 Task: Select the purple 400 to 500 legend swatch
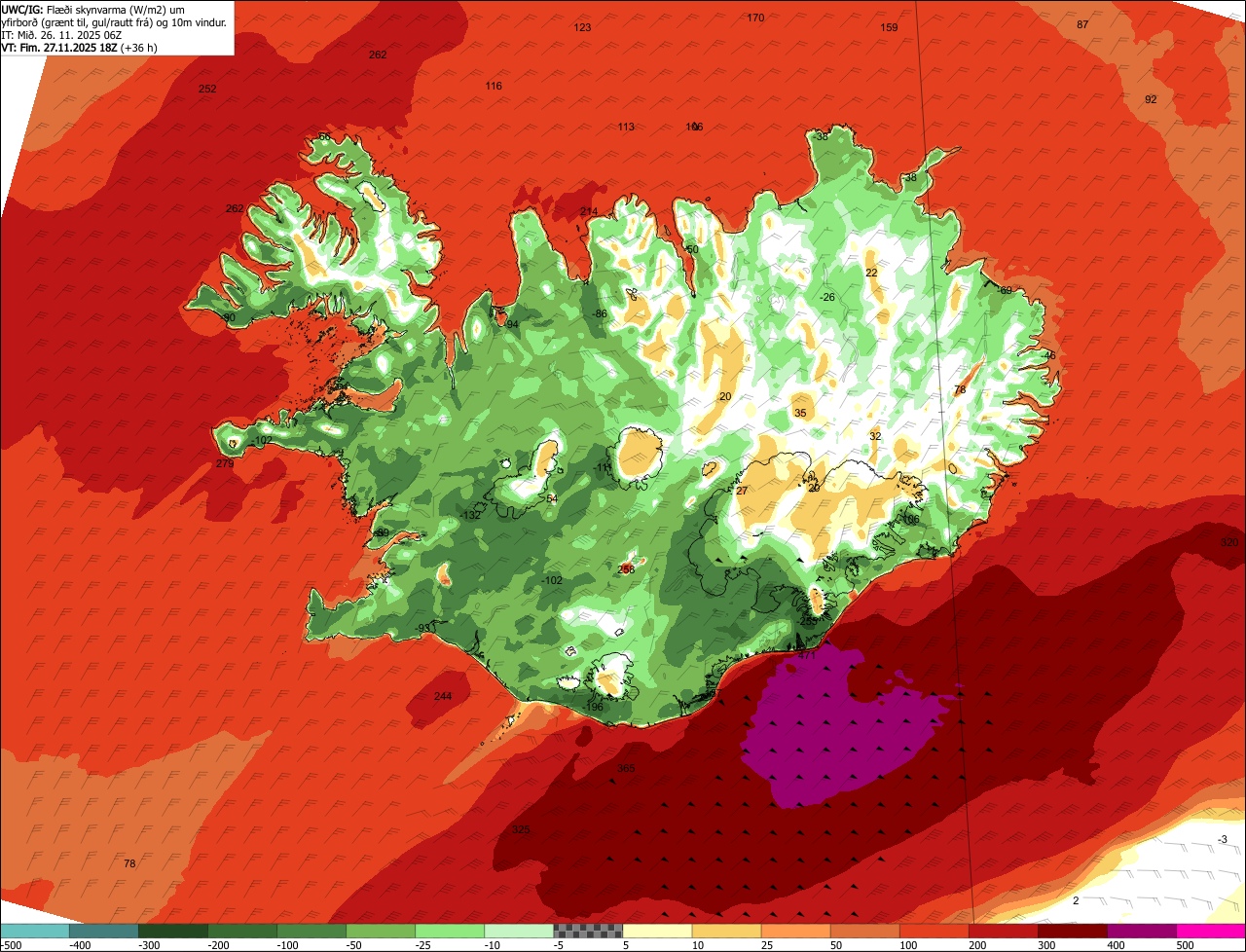pyautogui.click(x=1142, y=931)
